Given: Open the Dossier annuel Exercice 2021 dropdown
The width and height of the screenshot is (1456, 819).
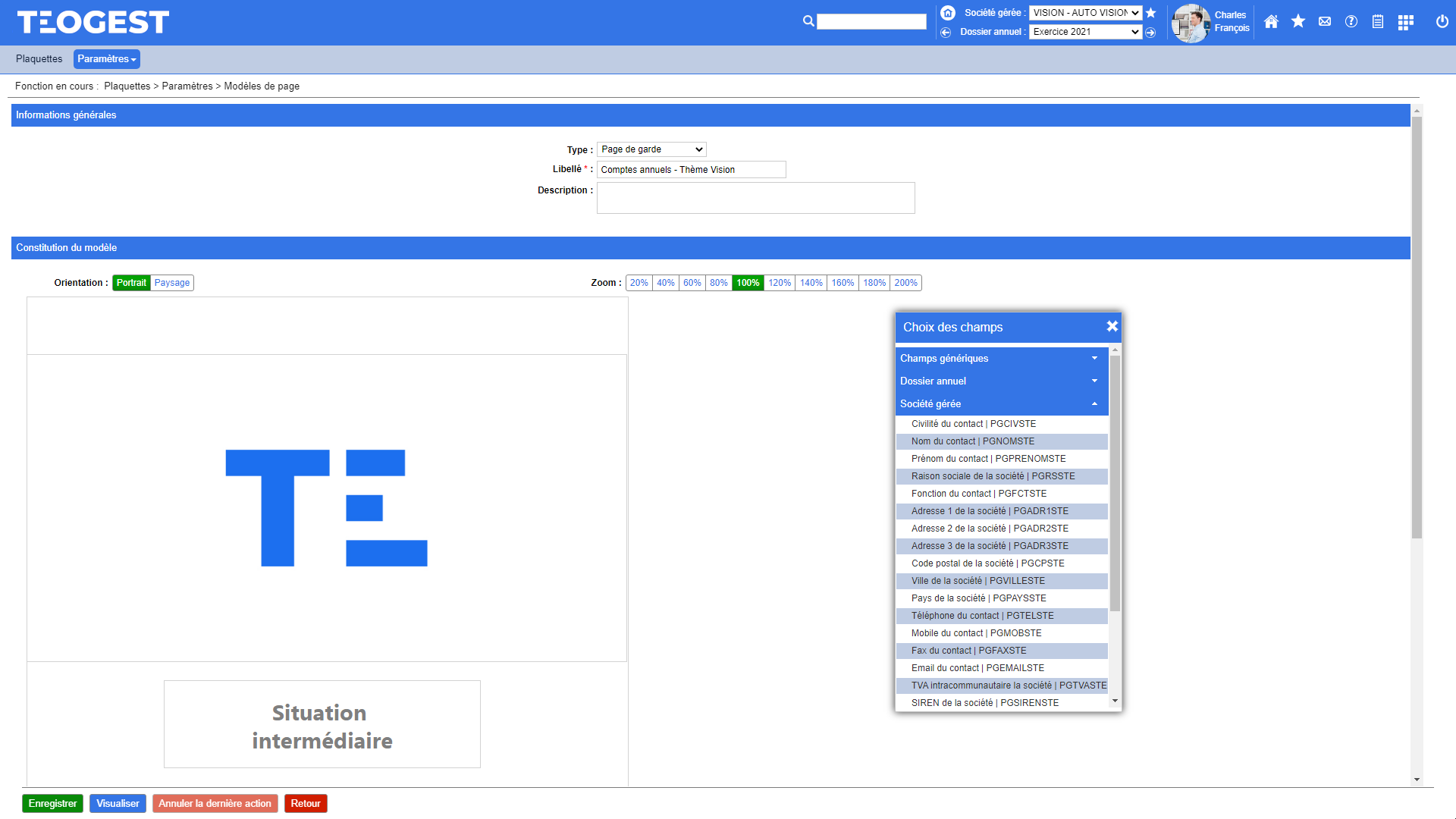Looking at the screenshot, I should point(1085,32).
